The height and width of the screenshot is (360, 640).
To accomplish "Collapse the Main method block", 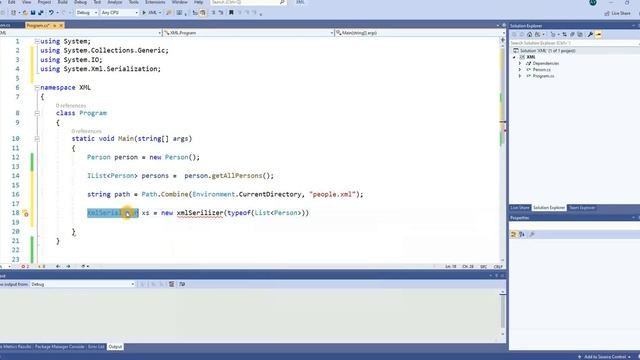I will 37,139.
